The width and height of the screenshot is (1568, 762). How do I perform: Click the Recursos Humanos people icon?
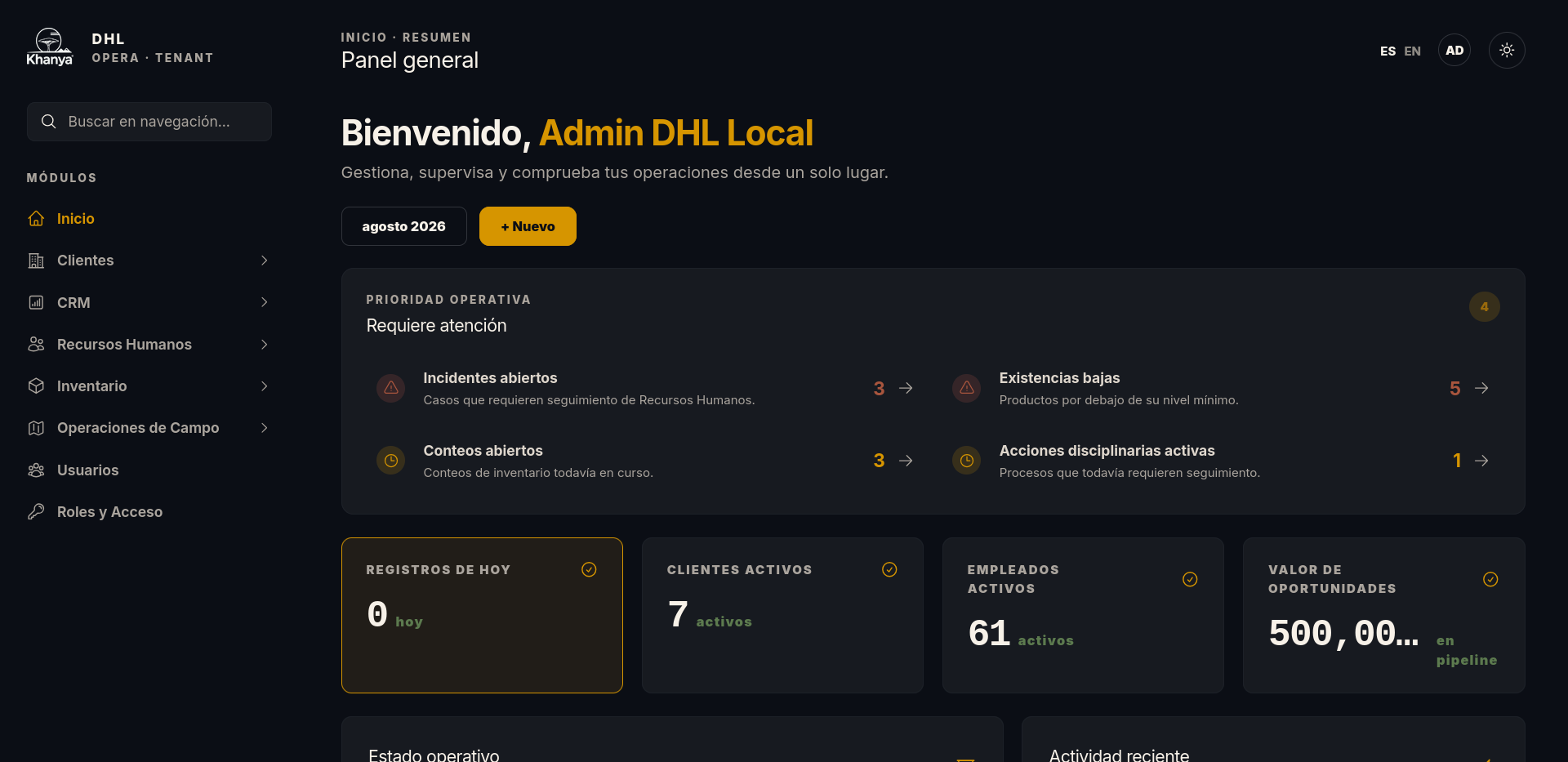pos(36,344)
